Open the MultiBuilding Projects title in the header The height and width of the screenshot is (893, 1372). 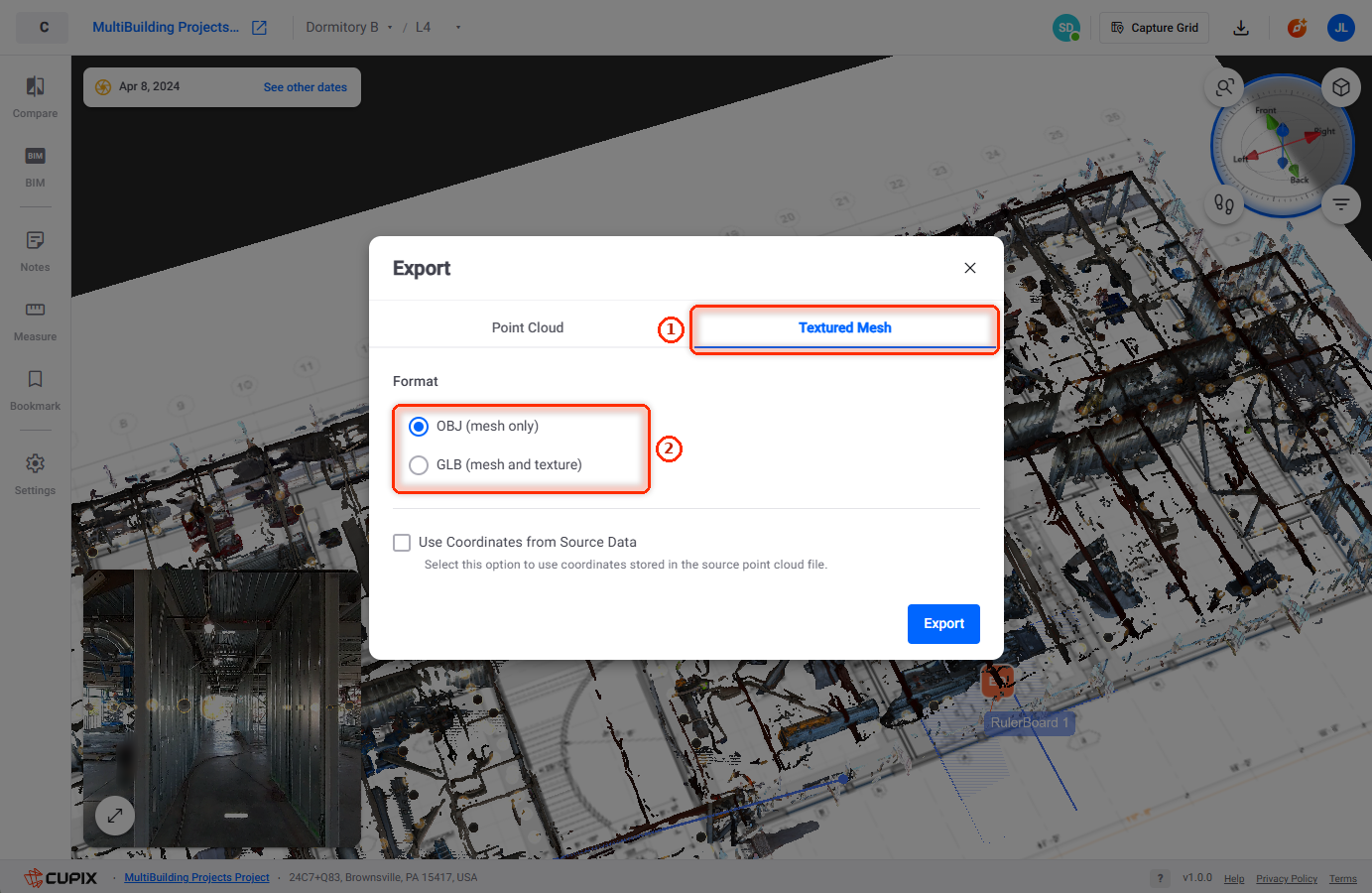[166, 28]
